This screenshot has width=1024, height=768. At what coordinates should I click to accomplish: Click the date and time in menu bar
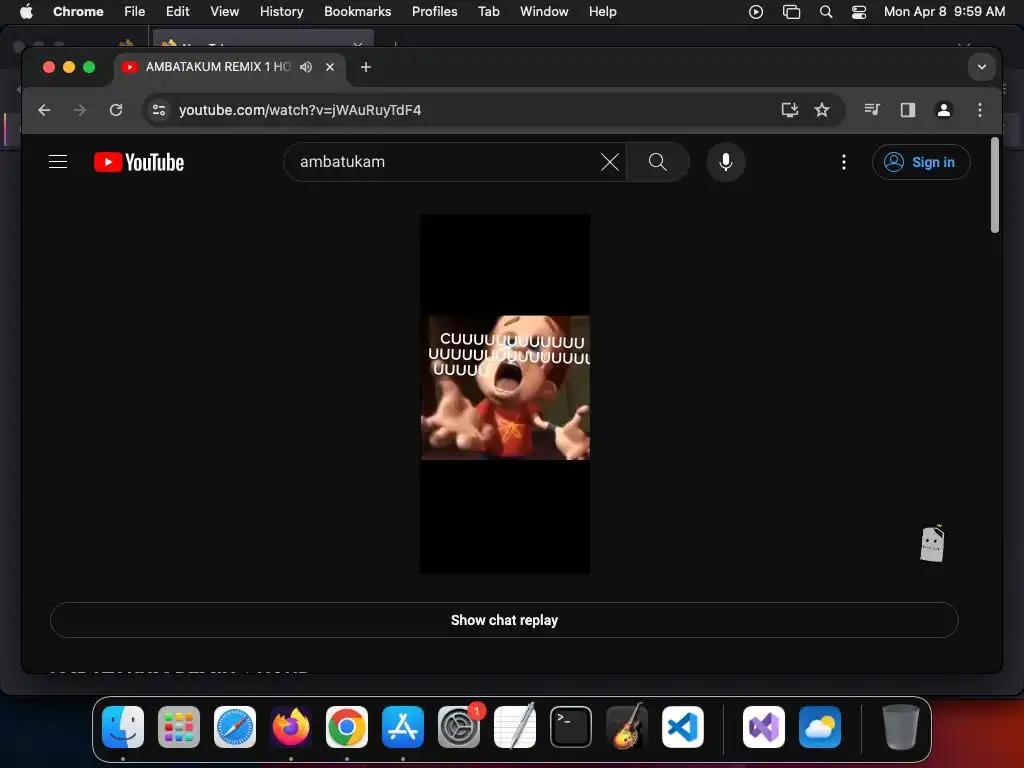(x=944, y=11)
